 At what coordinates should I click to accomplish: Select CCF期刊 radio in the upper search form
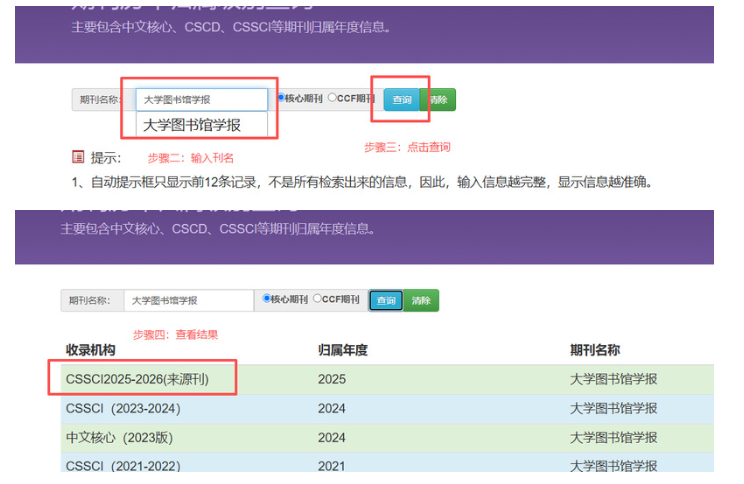pyautogui.click(x=332, y=98)
